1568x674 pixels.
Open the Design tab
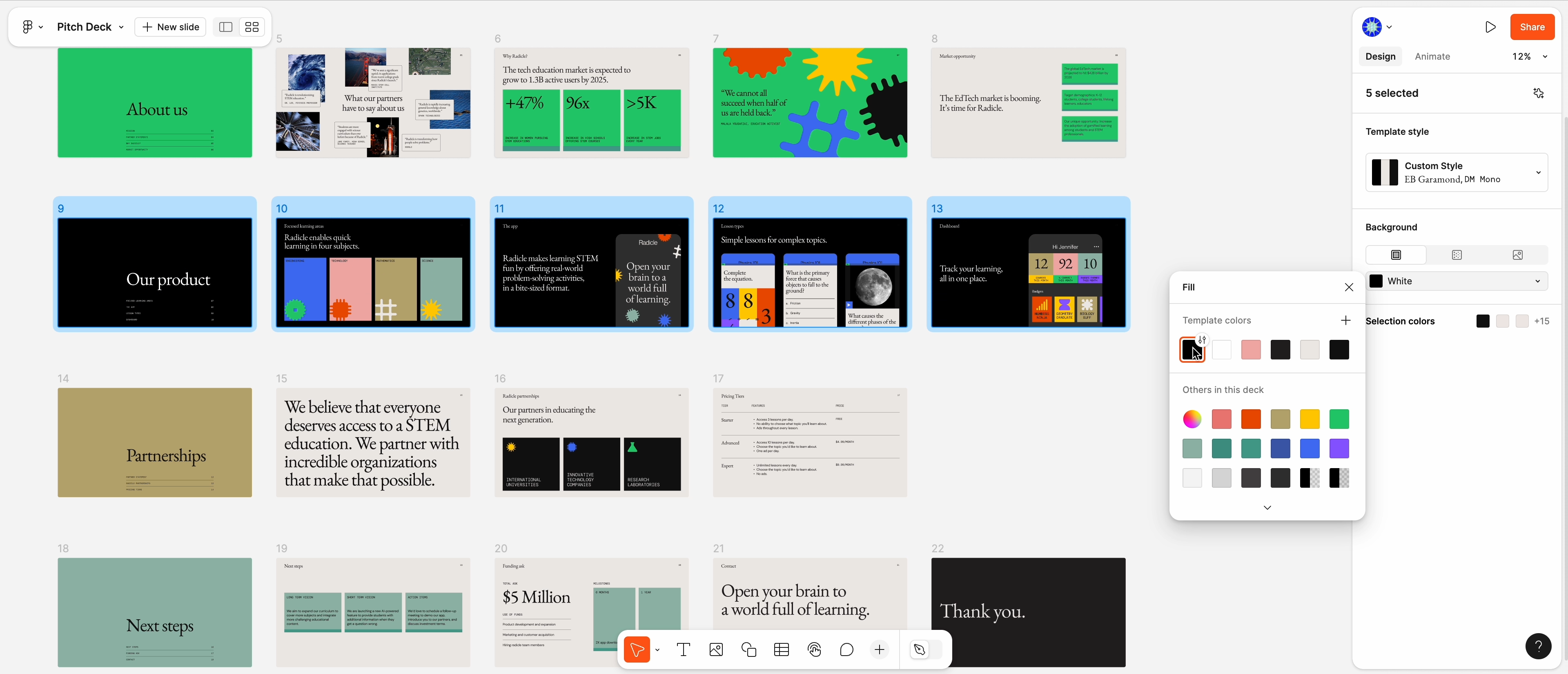click(x=1380, y=57)
